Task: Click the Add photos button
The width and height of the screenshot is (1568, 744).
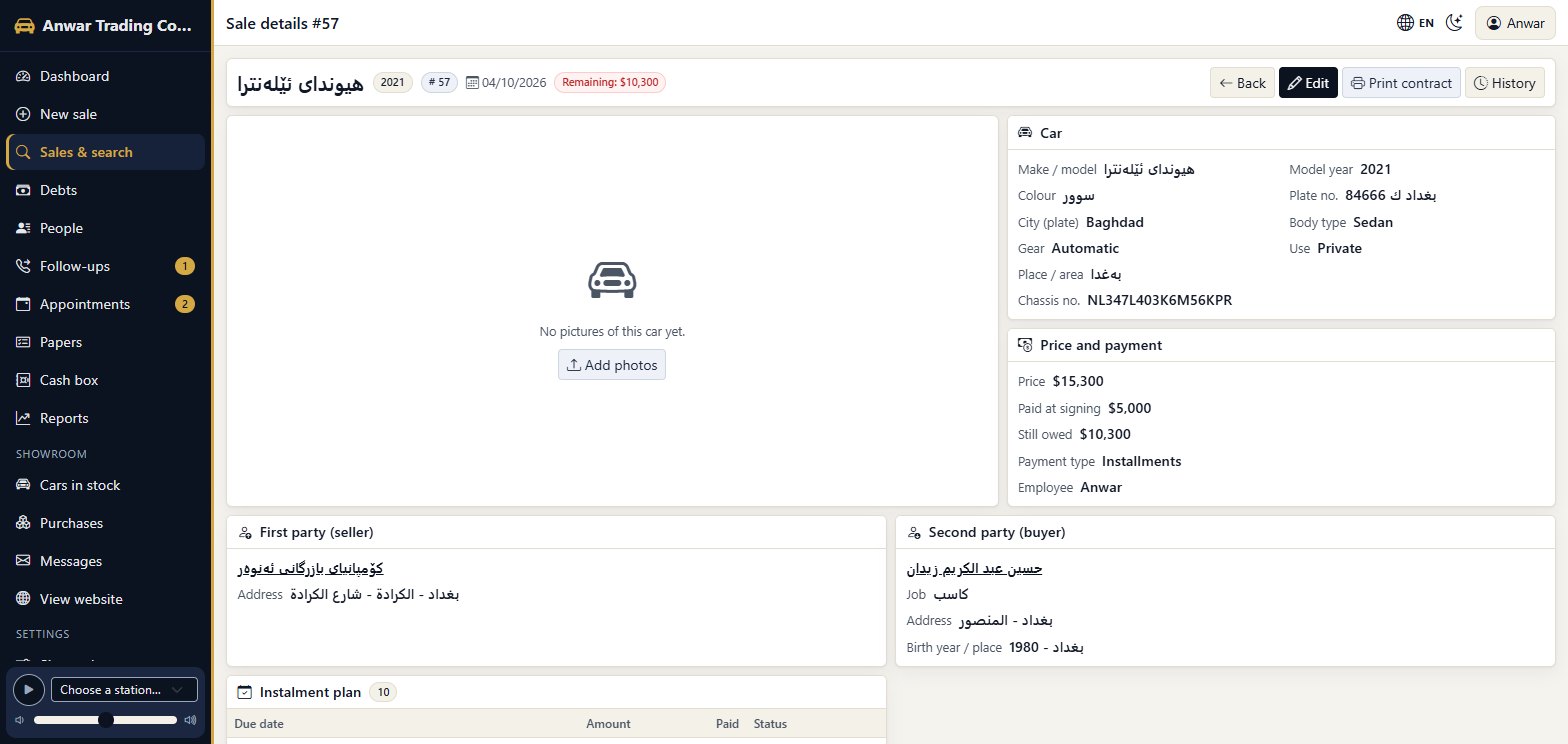Action: (x=612, y=365)
